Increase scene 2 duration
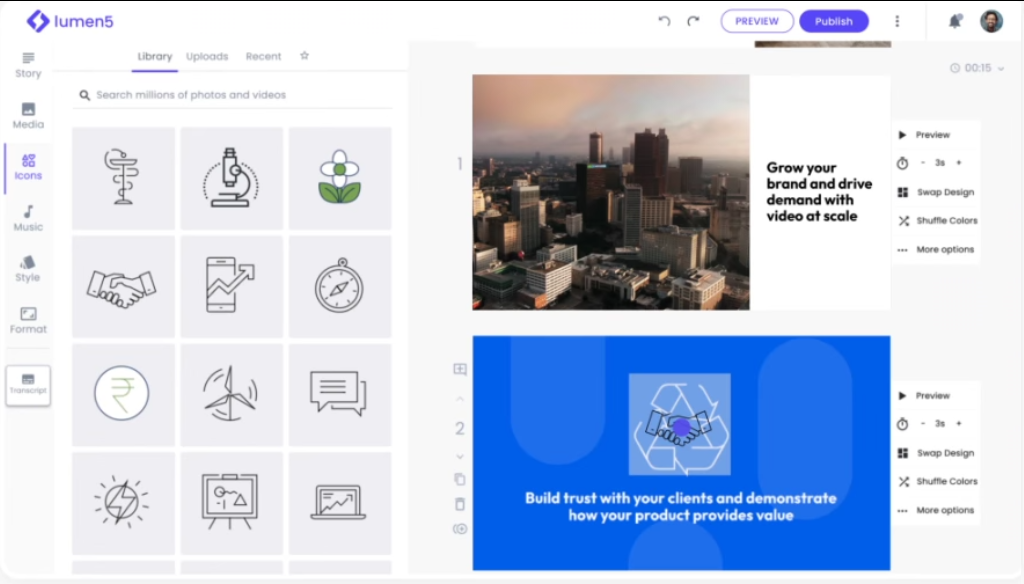Screen dimensions: 1024x584 pos(959,423)
